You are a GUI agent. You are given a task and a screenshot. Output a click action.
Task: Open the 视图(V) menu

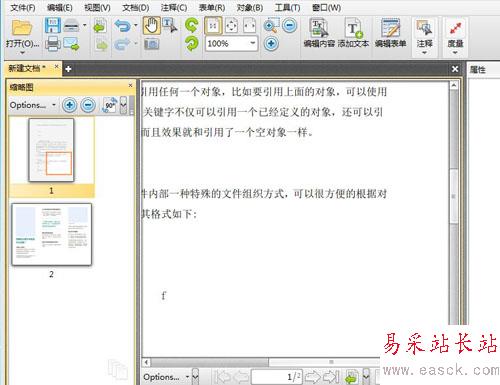point(97,7)
